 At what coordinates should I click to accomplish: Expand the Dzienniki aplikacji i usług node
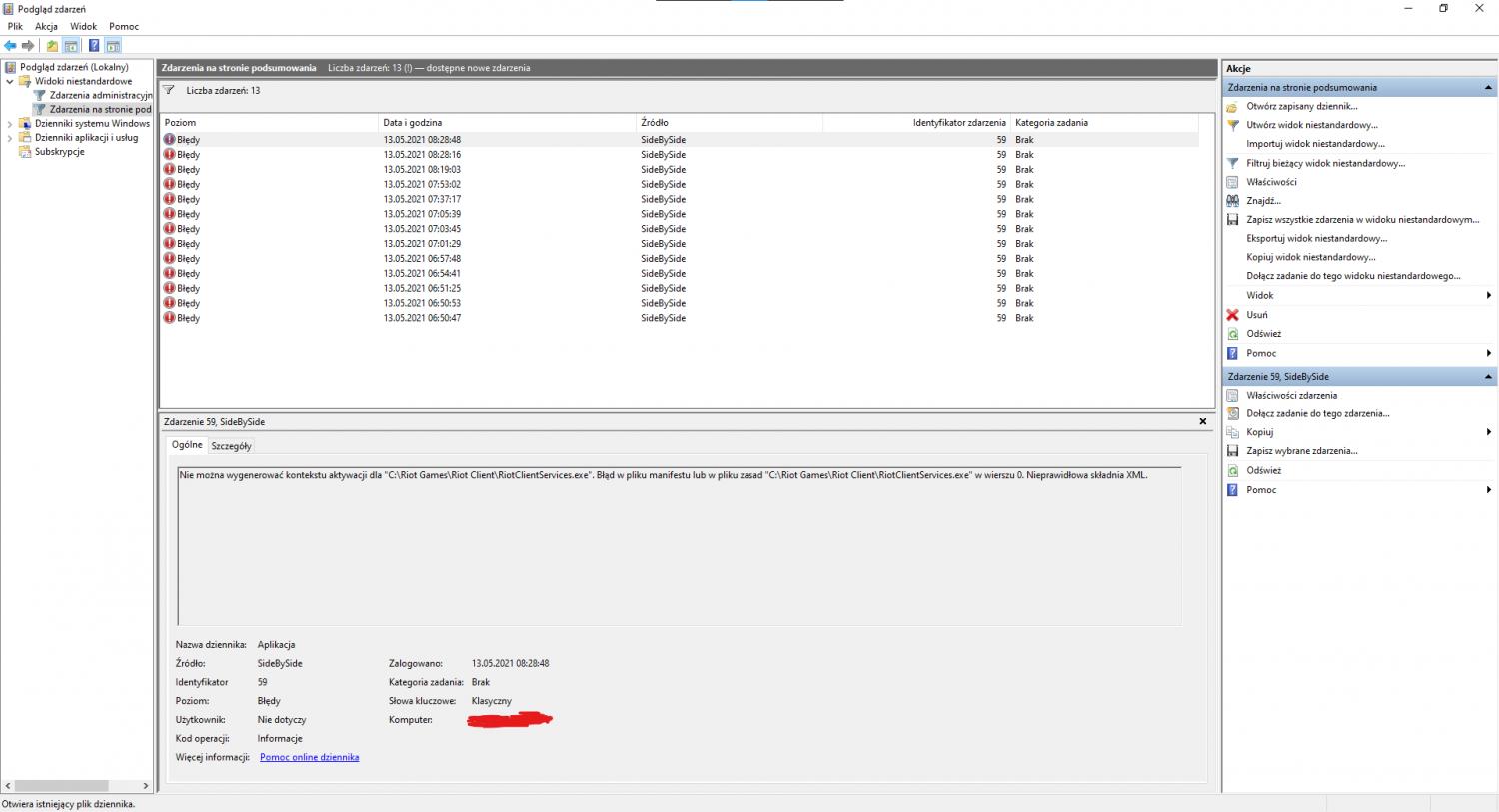coord(10,138)
